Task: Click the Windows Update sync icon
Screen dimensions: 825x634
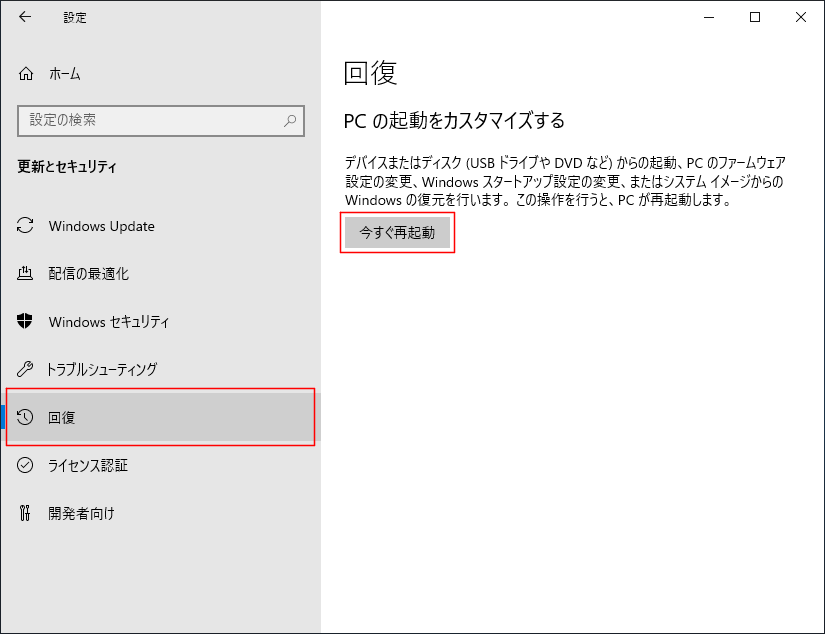Action: (25, 226)
